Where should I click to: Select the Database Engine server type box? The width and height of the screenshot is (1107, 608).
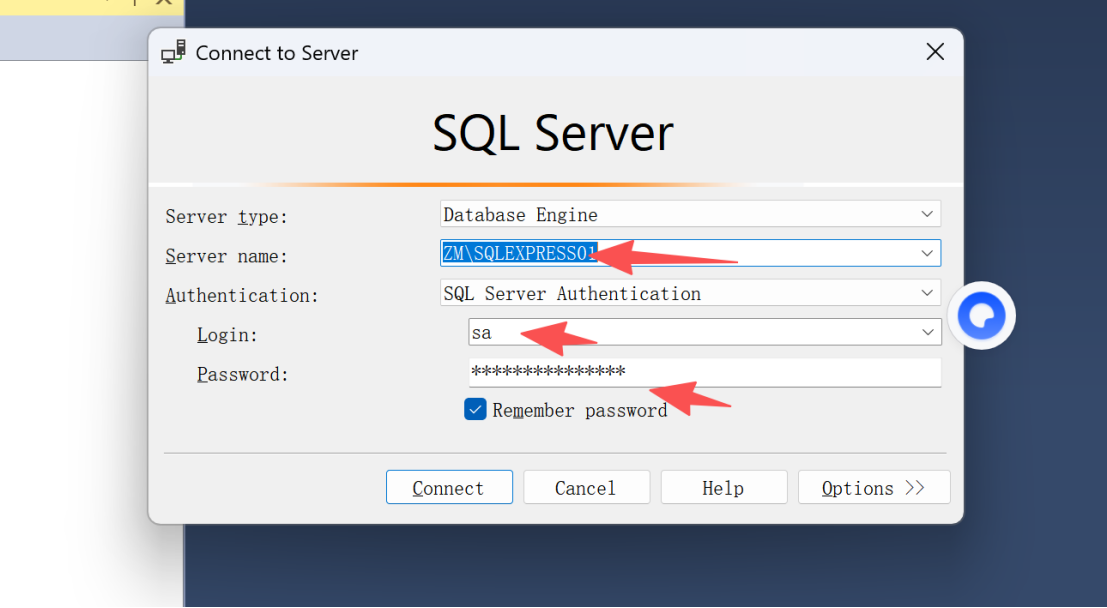coord(690,214)
